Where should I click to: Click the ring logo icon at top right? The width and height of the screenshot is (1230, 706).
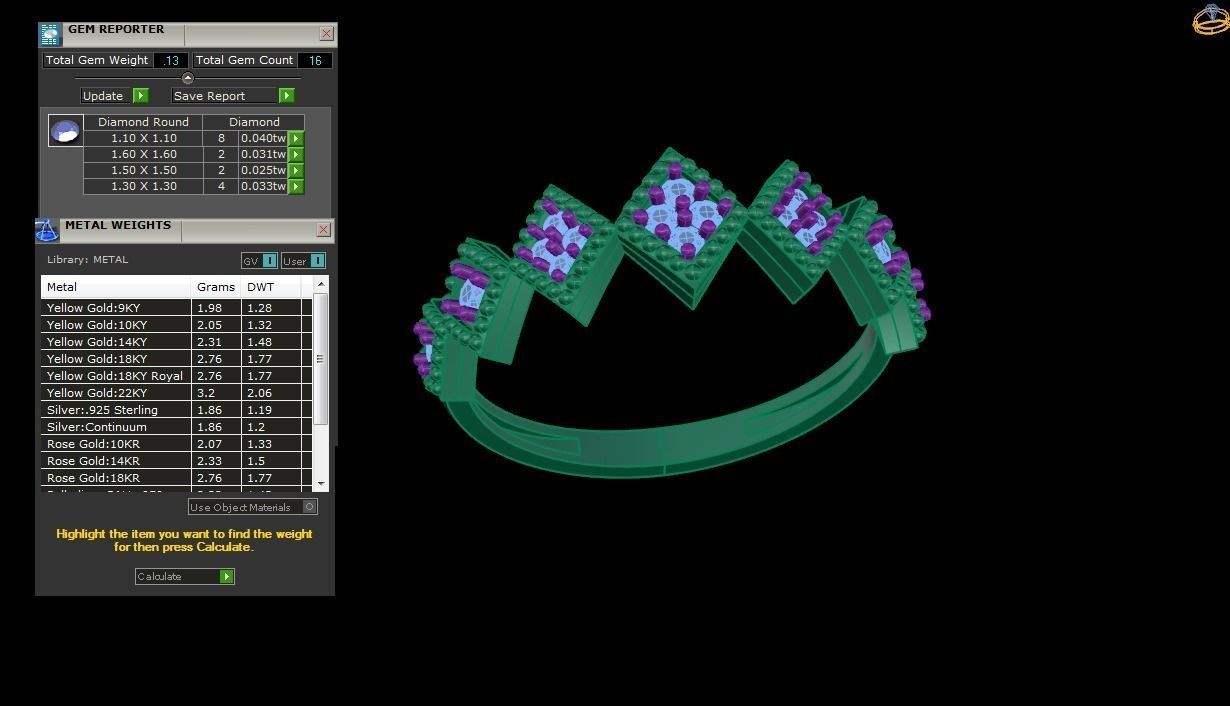1211,19
